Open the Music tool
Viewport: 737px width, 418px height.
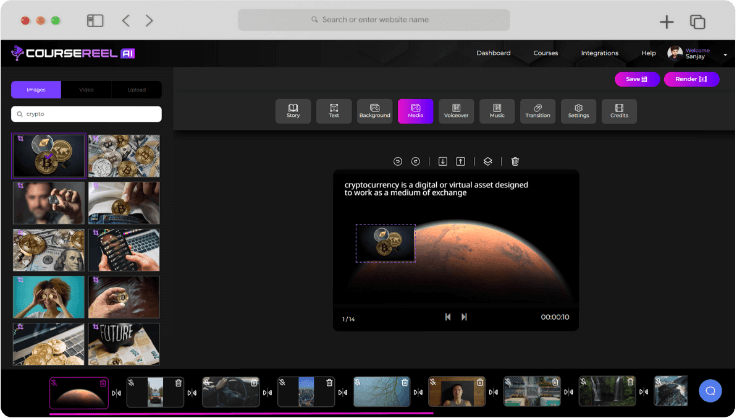click(497, 111)
